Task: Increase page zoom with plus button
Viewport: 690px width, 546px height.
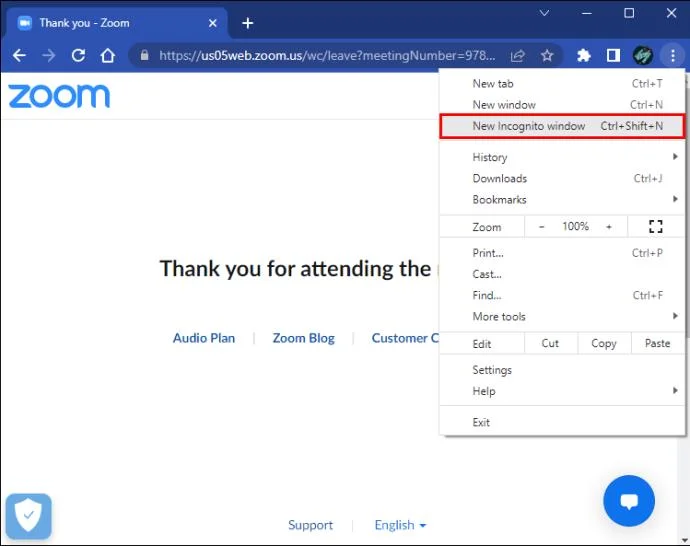Action: coord(609,227)
